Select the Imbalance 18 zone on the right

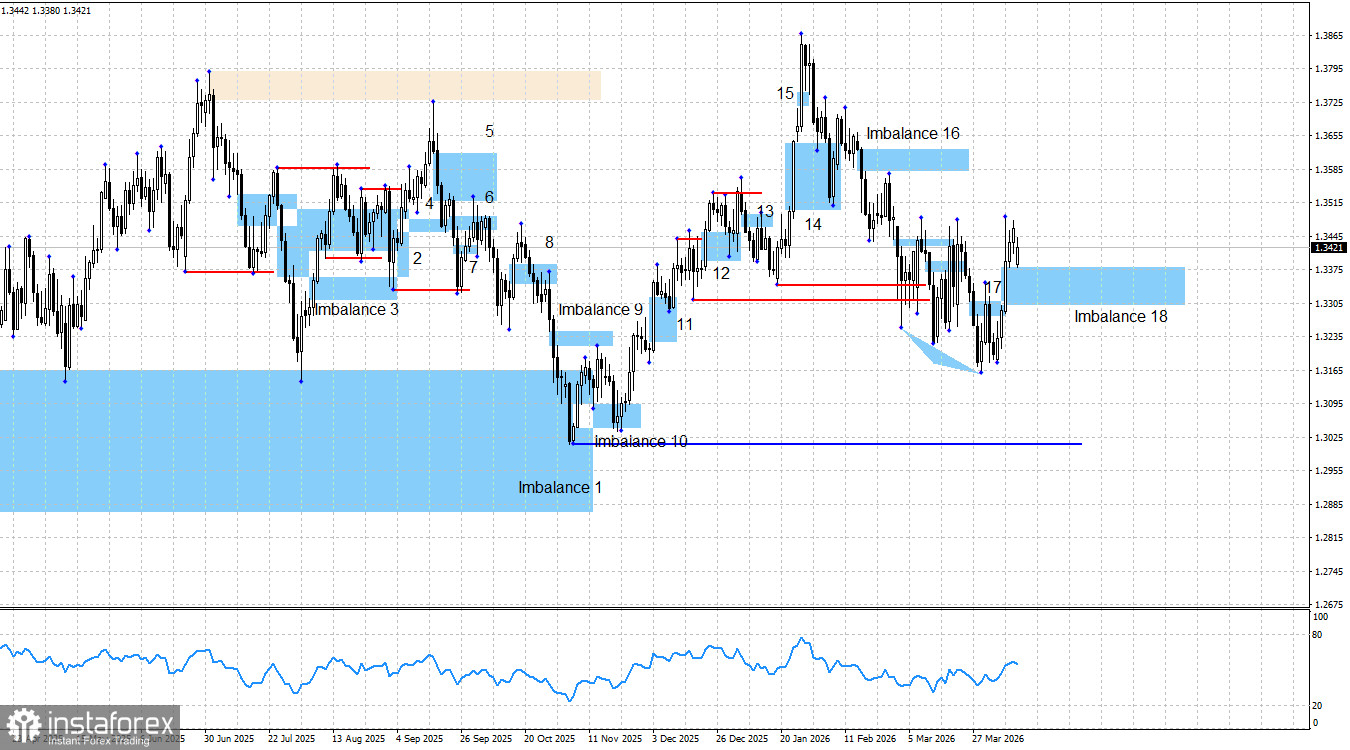(x=1100, y=285)
